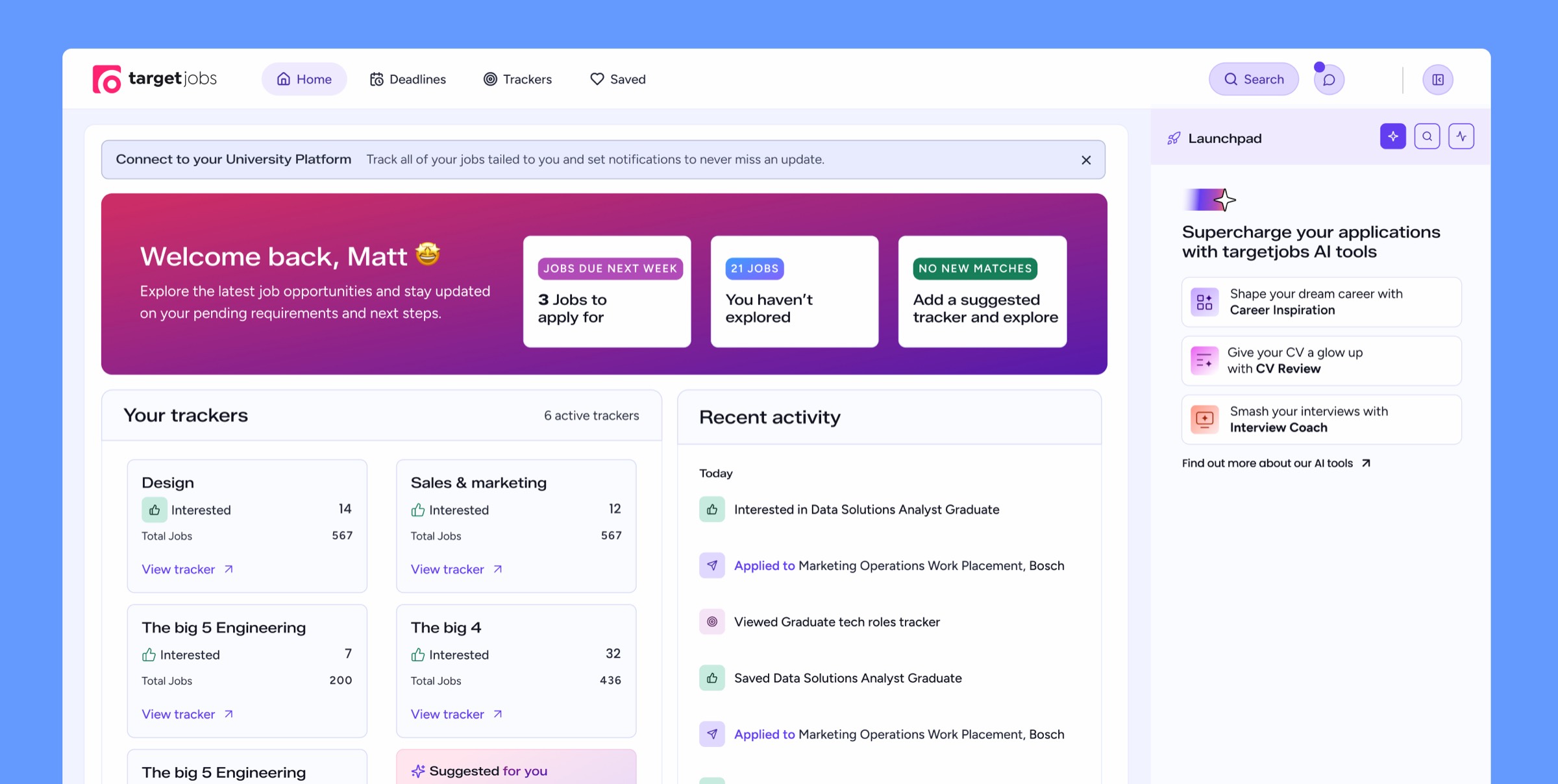View tracker for Sales & marketing

point(456,569)
